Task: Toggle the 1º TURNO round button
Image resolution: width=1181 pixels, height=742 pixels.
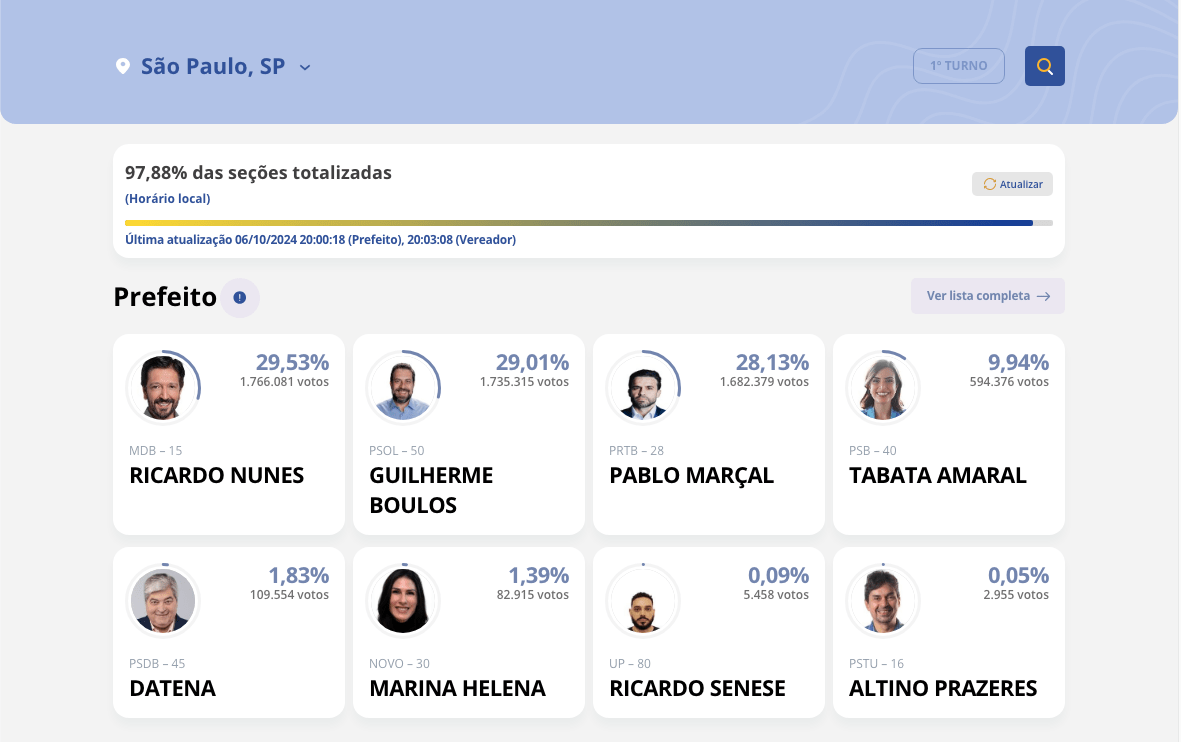Action: click(x=958, y=66)
